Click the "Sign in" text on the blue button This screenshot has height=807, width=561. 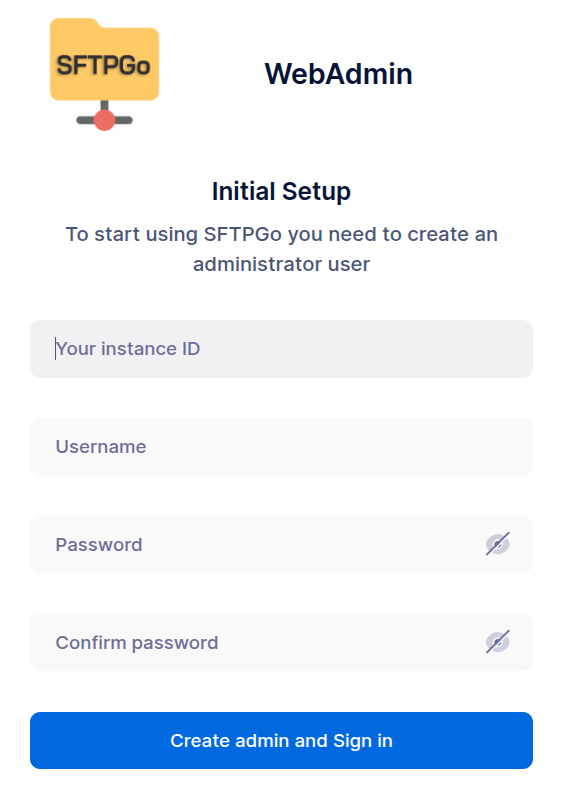tap(363, 741)
